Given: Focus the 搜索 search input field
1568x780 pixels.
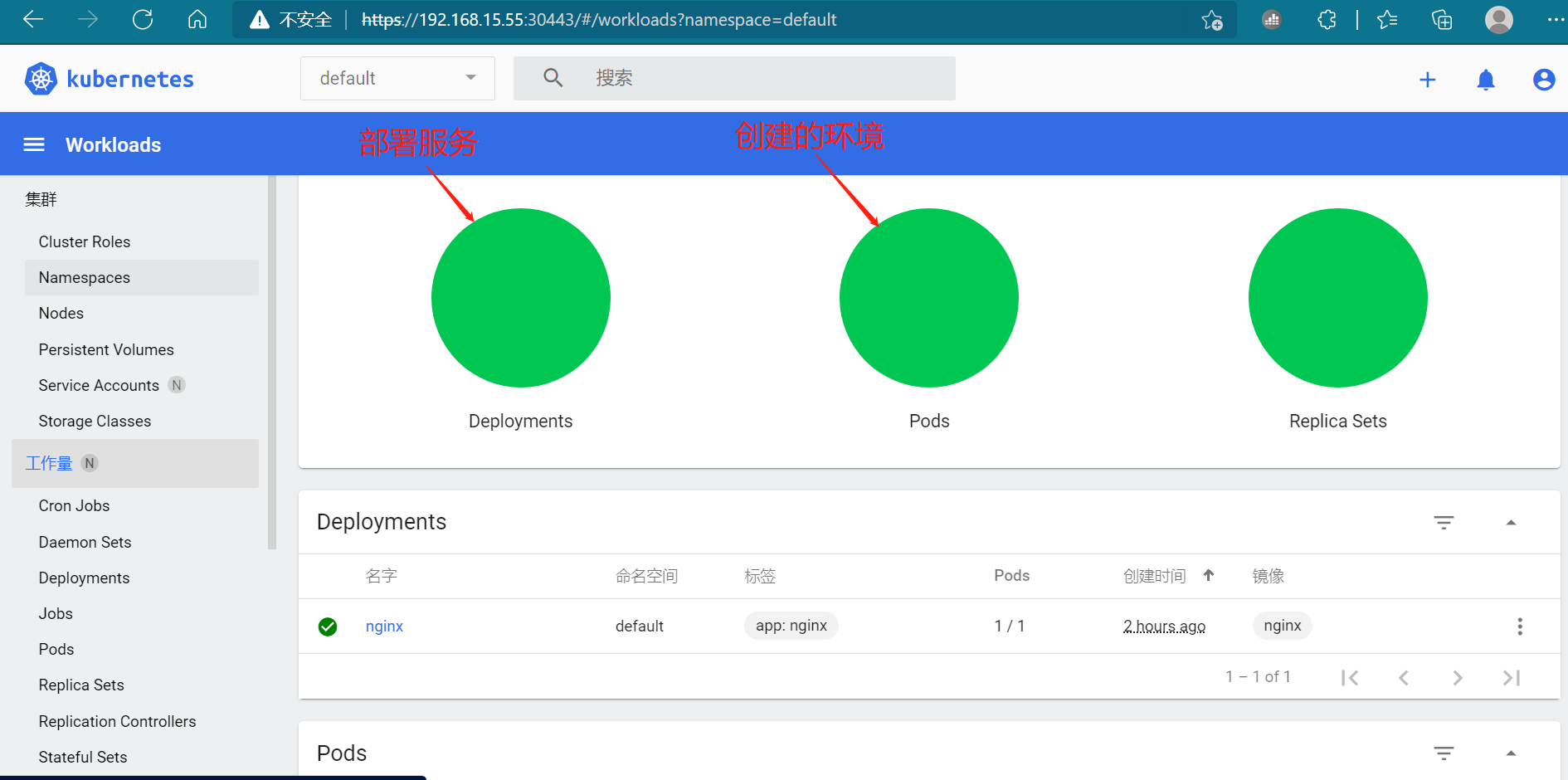Looking at the screenshot, I should coord(734,78).
